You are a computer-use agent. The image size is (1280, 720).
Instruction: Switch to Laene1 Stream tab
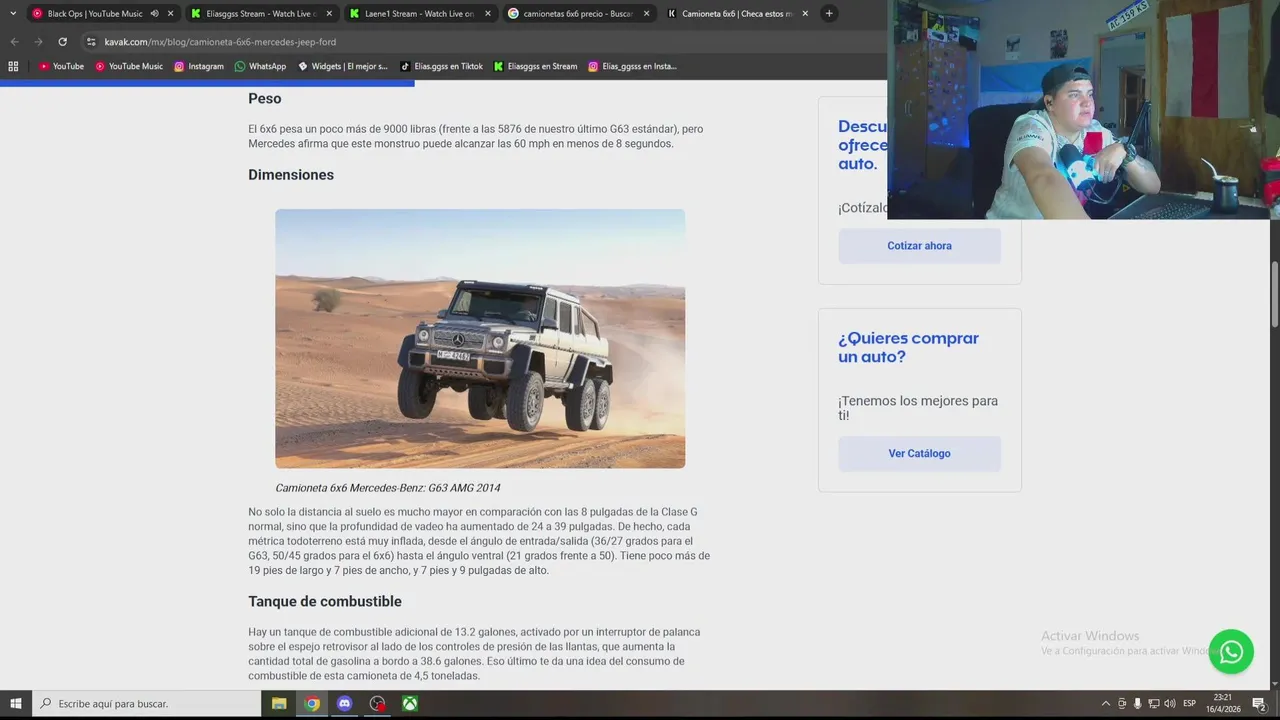(x=420, y=14)
